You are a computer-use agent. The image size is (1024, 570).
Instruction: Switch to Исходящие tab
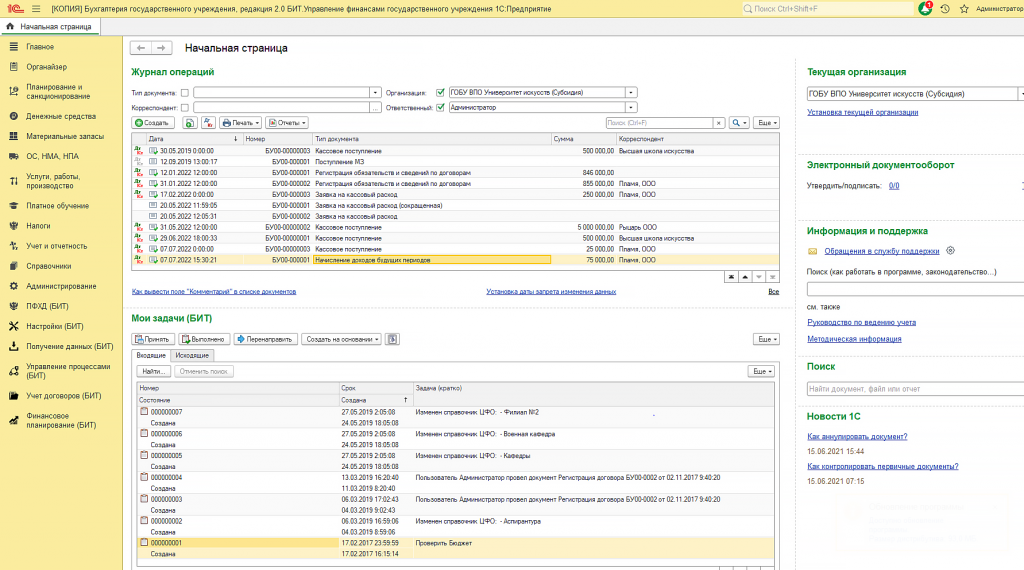(x=192, y=356)
